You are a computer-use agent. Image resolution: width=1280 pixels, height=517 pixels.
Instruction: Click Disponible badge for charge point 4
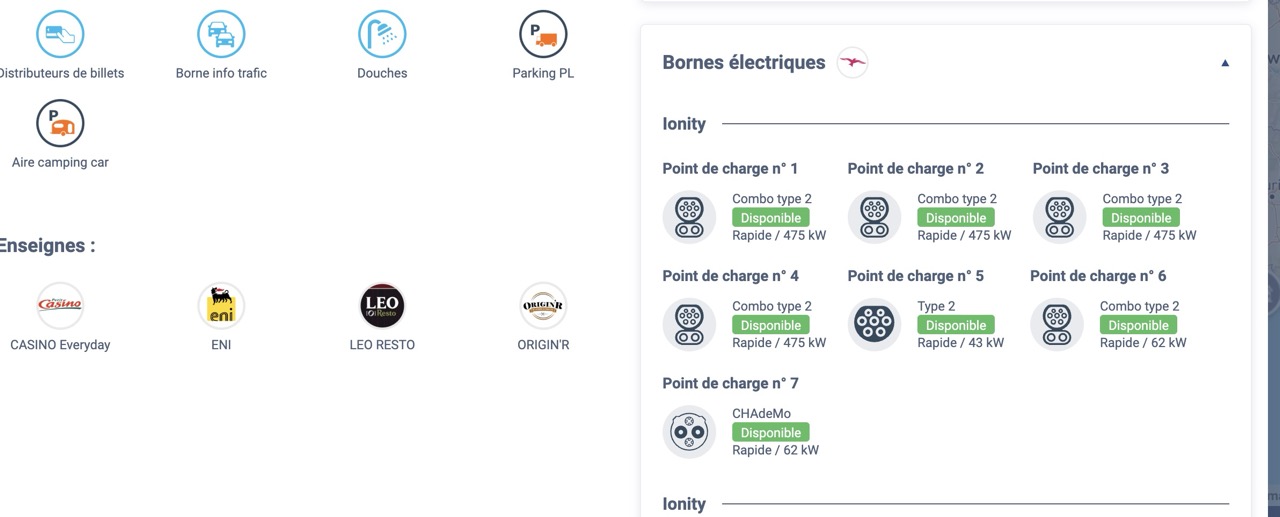pos(771,326)
